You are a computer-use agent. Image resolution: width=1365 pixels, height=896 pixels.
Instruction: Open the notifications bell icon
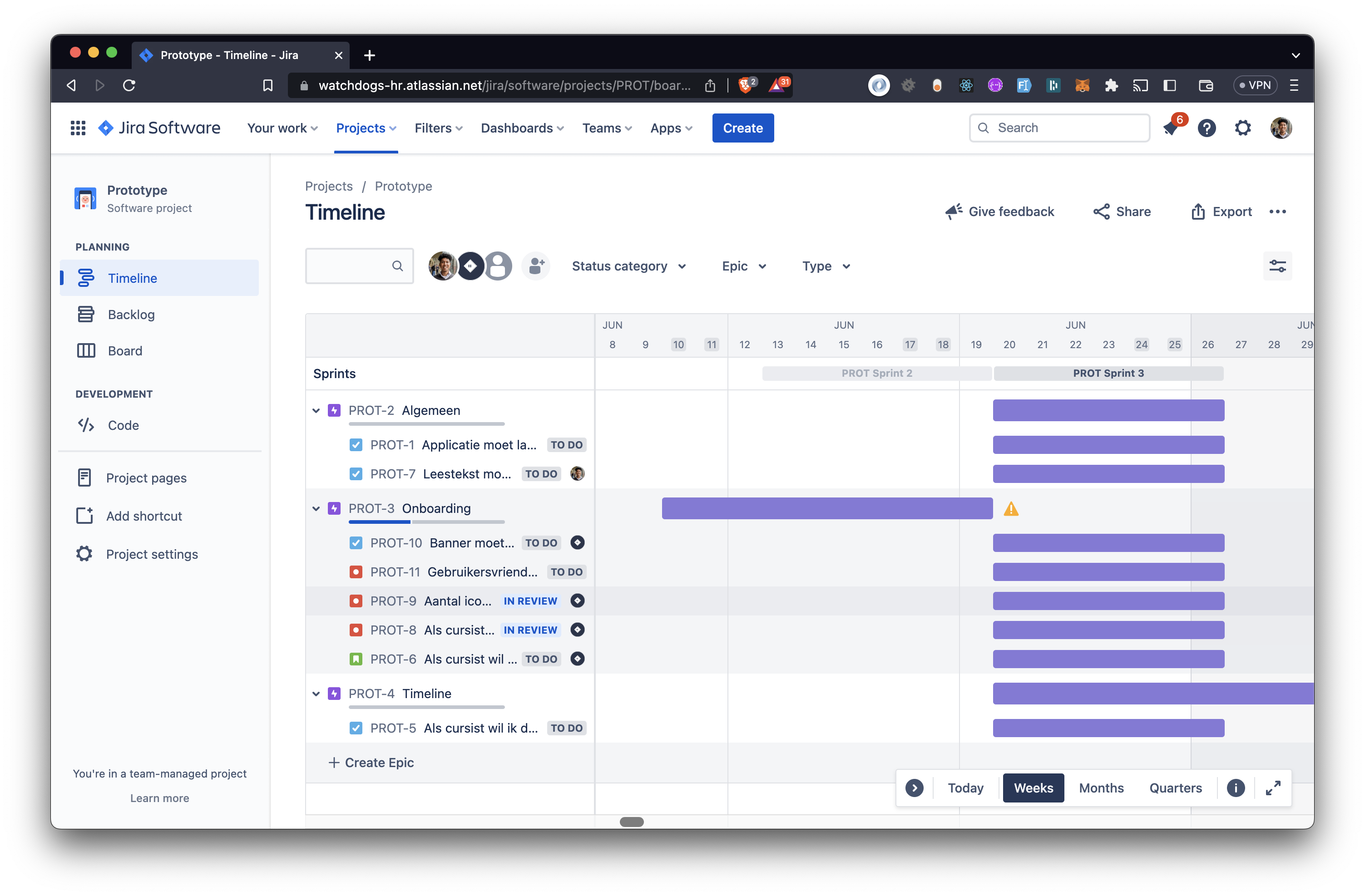pyautogui.click(x=1171, y=128)
